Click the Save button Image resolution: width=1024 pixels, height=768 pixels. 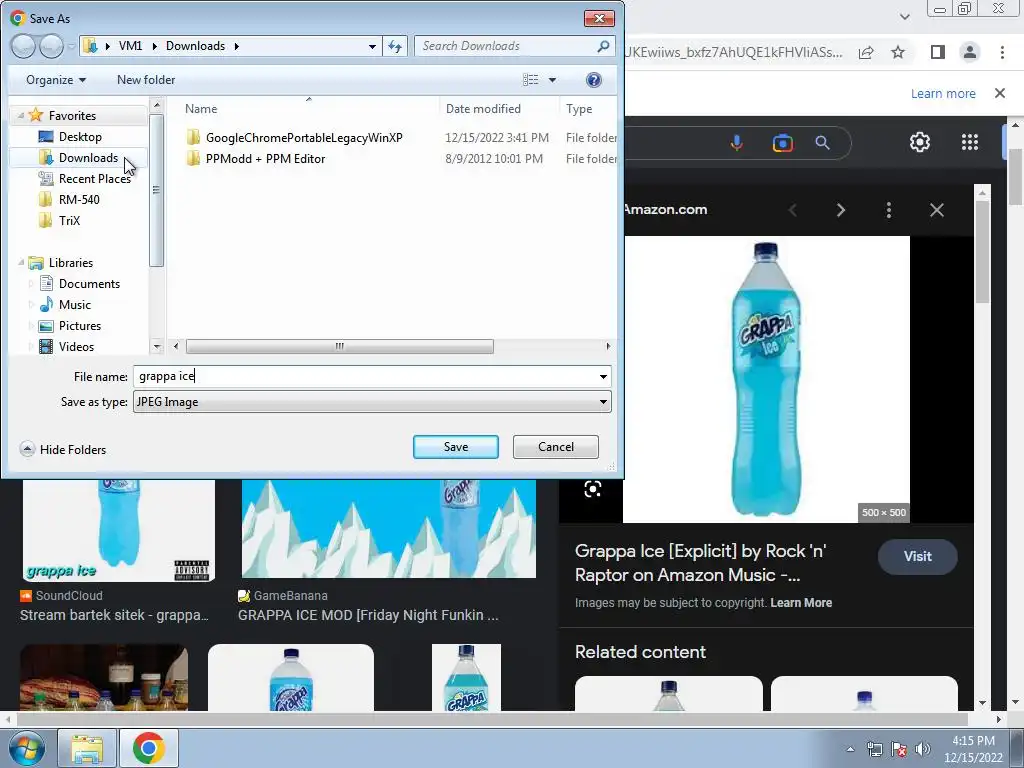456,447
